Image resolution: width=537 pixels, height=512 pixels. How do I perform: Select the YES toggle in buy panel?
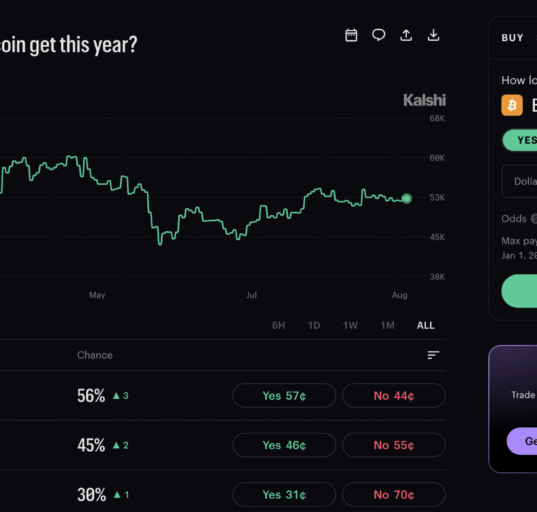click(520, 140)
